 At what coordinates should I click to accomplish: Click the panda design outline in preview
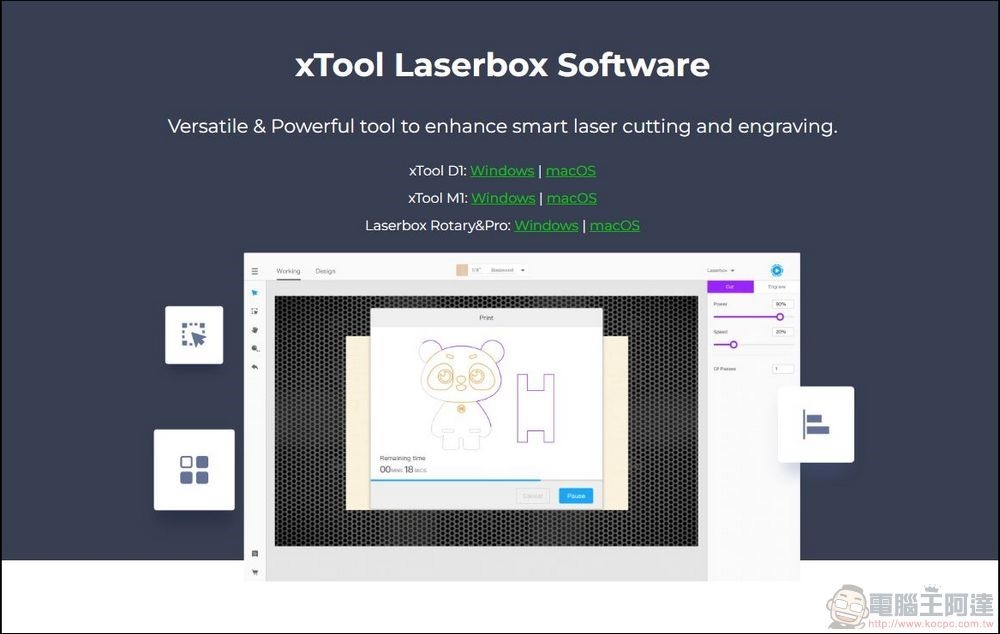[460, 394]
